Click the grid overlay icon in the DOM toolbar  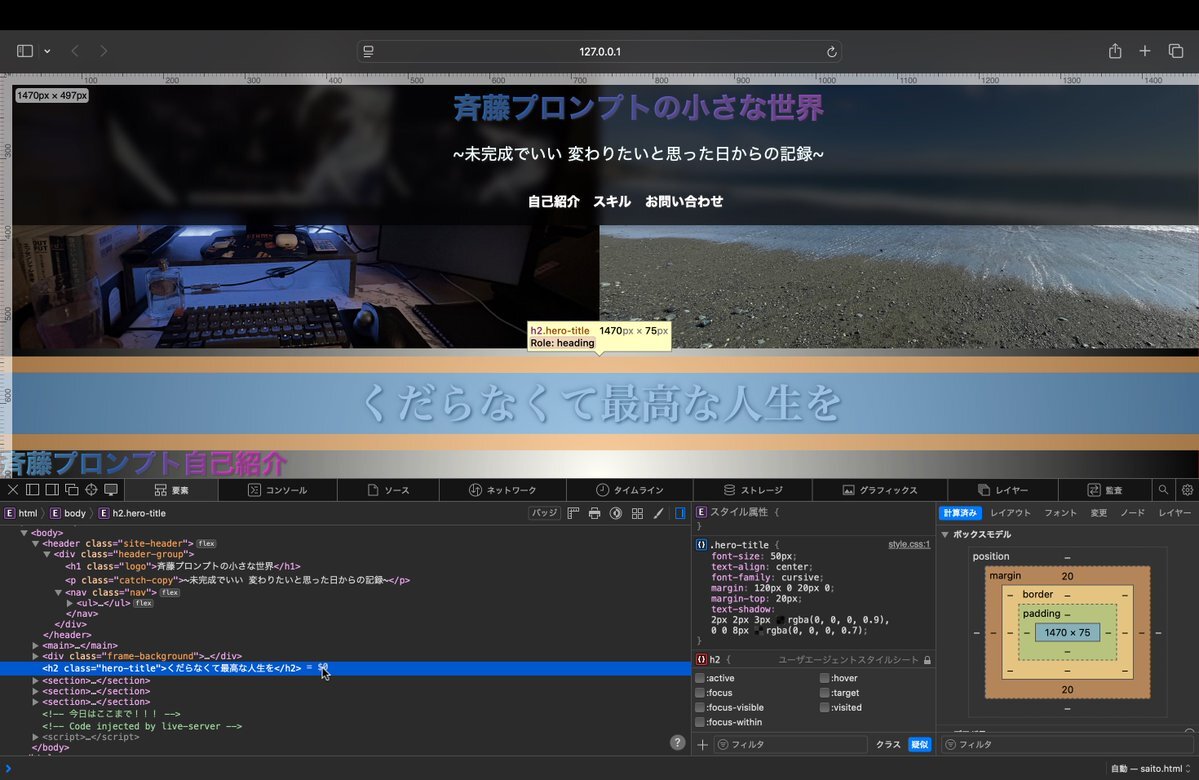637,513
